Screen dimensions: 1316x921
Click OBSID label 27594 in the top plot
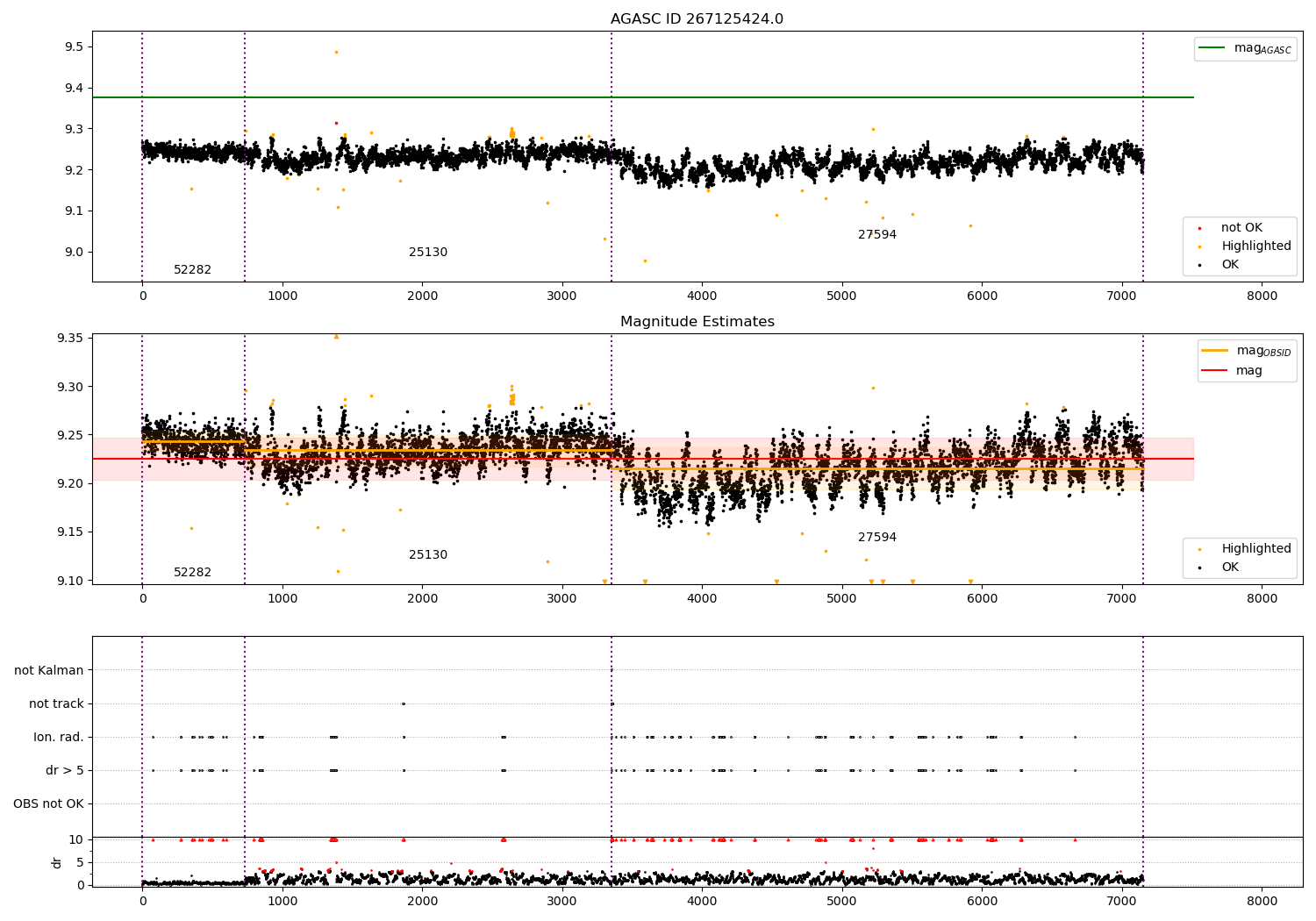(877, 235)
